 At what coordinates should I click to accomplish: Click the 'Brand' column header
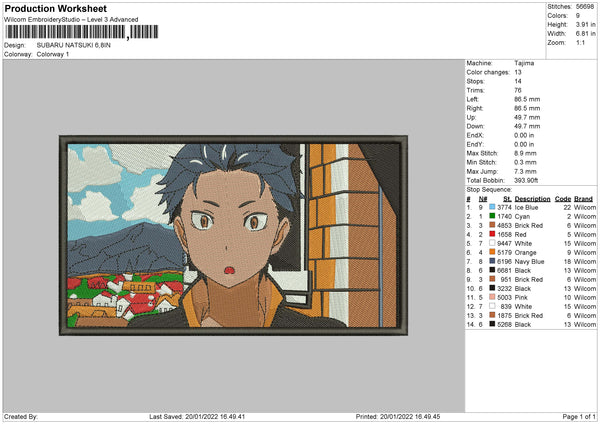[583, 199]
